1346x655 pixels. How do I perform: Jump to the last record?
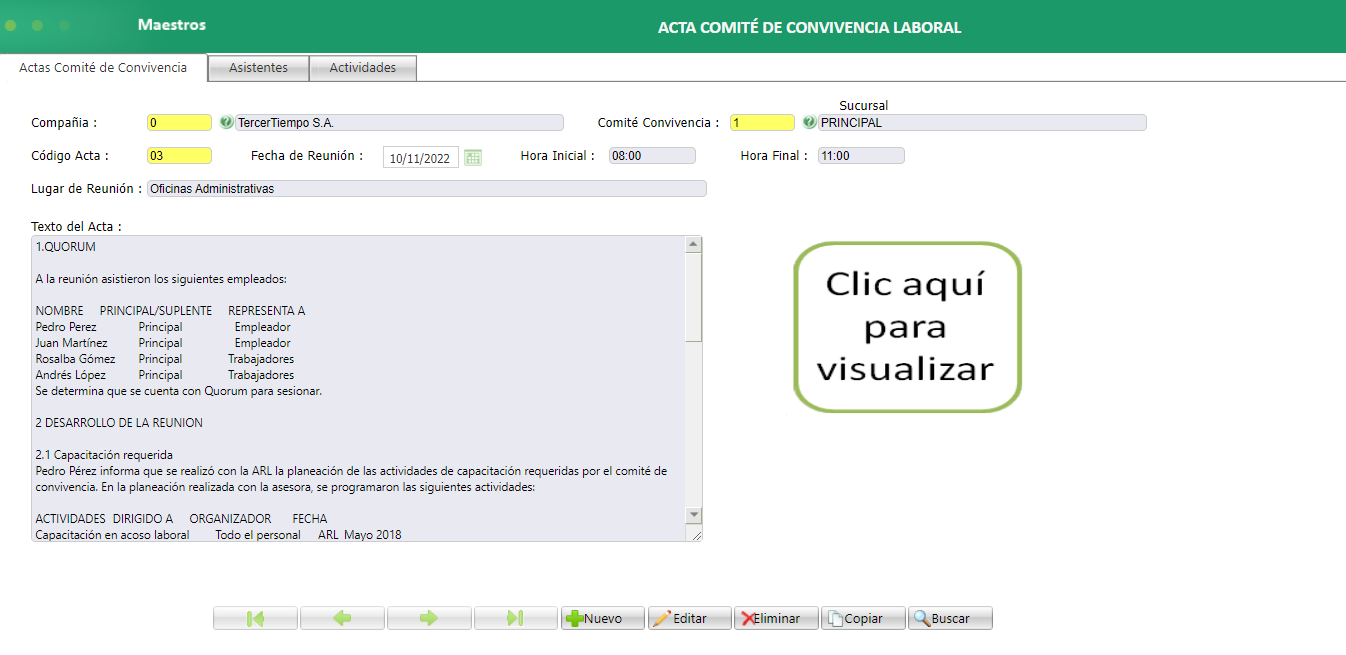click(x=516, y=617)
